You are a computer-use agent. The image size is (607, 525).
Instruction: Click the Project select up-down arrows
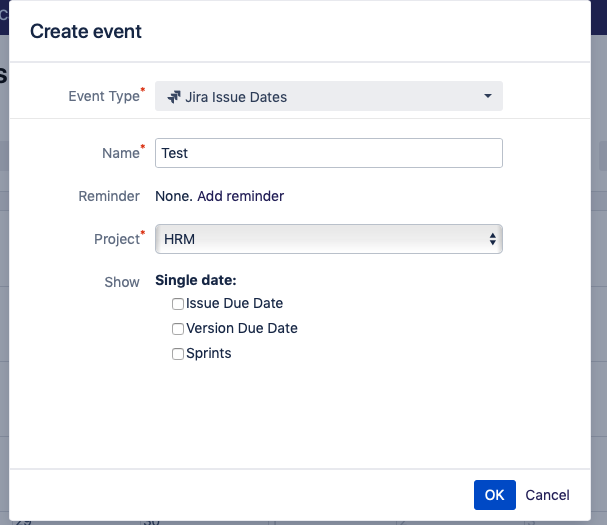click(x=492, y=239)
